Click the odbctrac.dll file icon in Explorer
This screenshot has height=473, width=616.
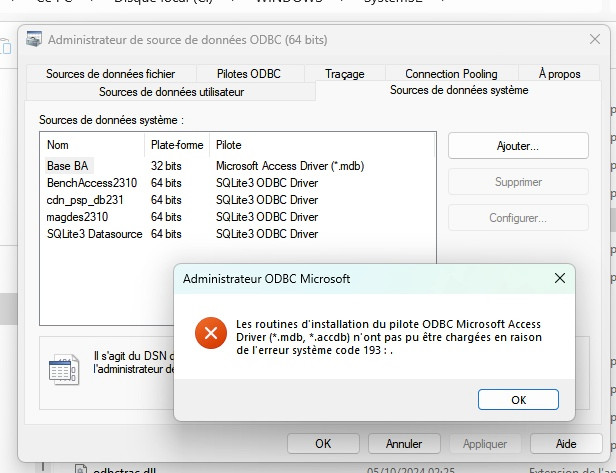[80, 469]
